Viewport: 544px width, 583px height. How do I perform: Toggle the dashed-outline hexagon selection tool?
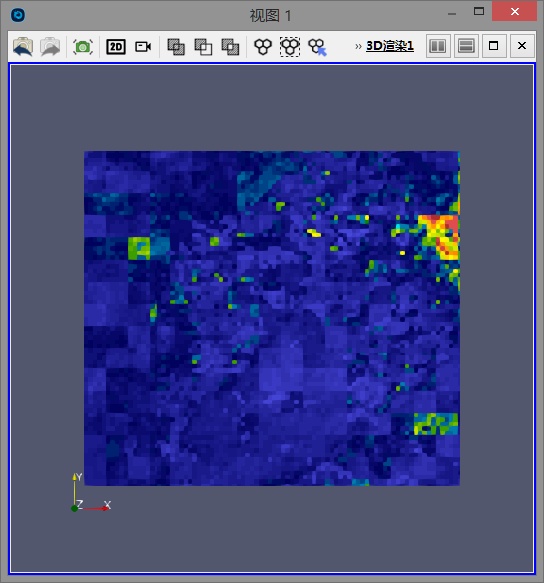coord(290,47)
